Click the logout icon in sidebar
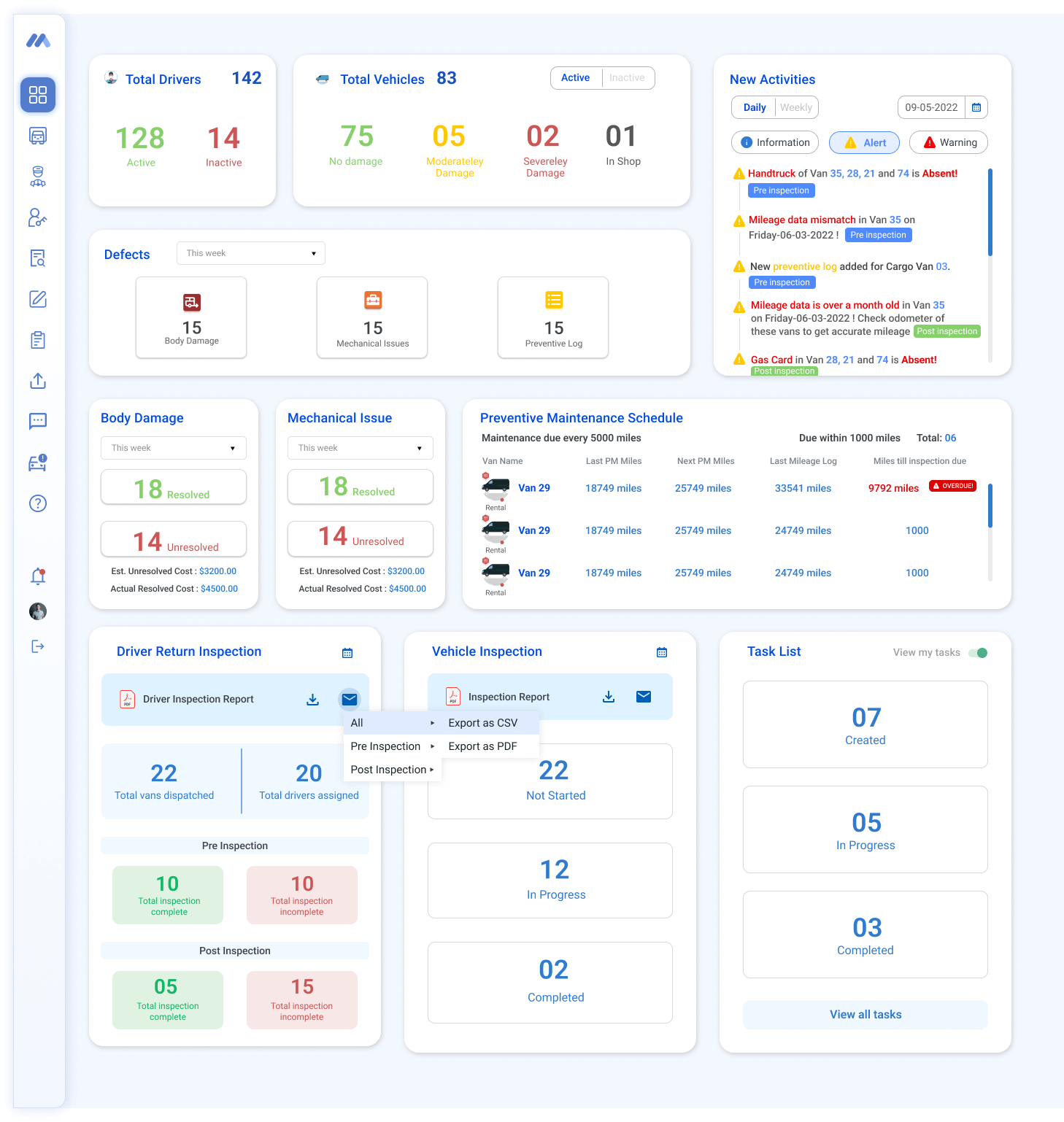The height and width of the screenshot is (1122, 1064). (38, 646)
